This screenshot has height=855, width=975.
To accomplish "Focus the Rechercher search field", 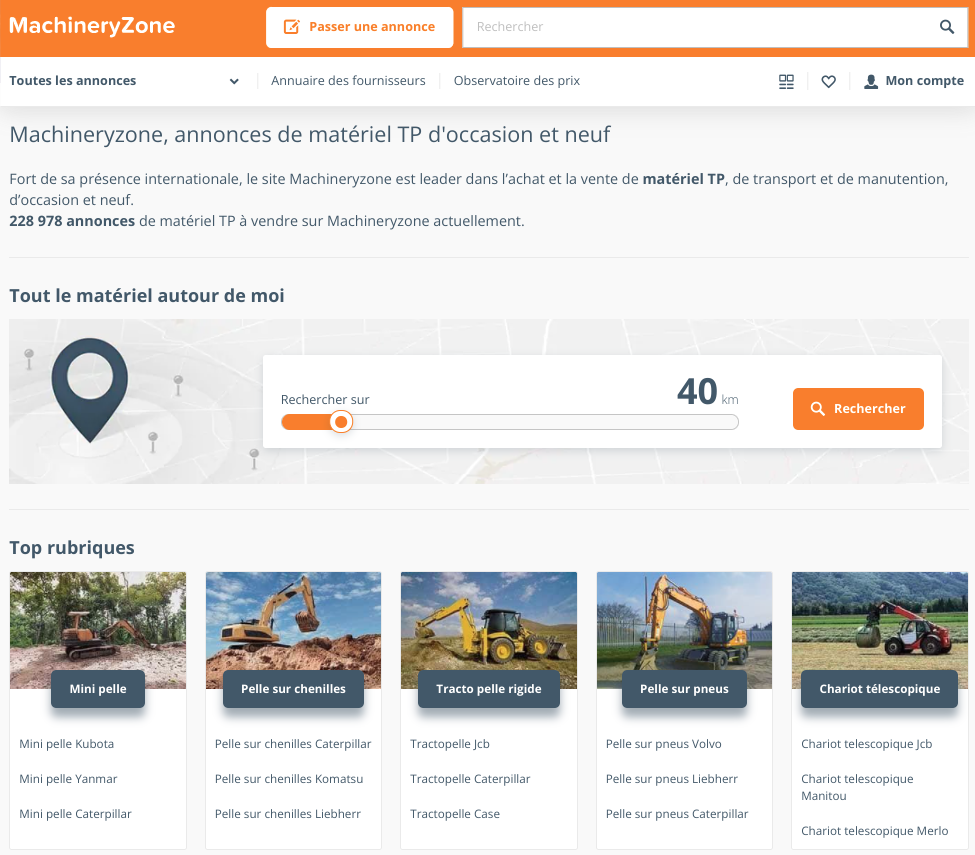I will [x=700, y=27].
